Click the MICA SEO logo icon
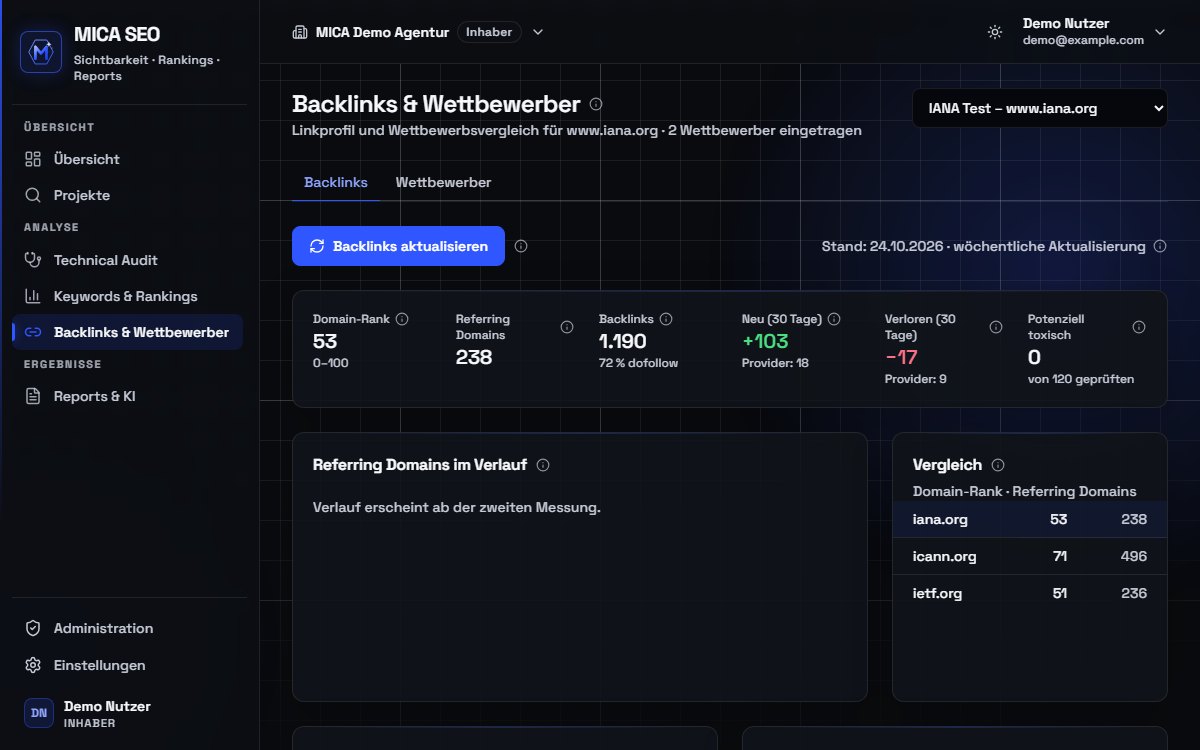Screen dimensions: 1200x750 tap(41, 52)
